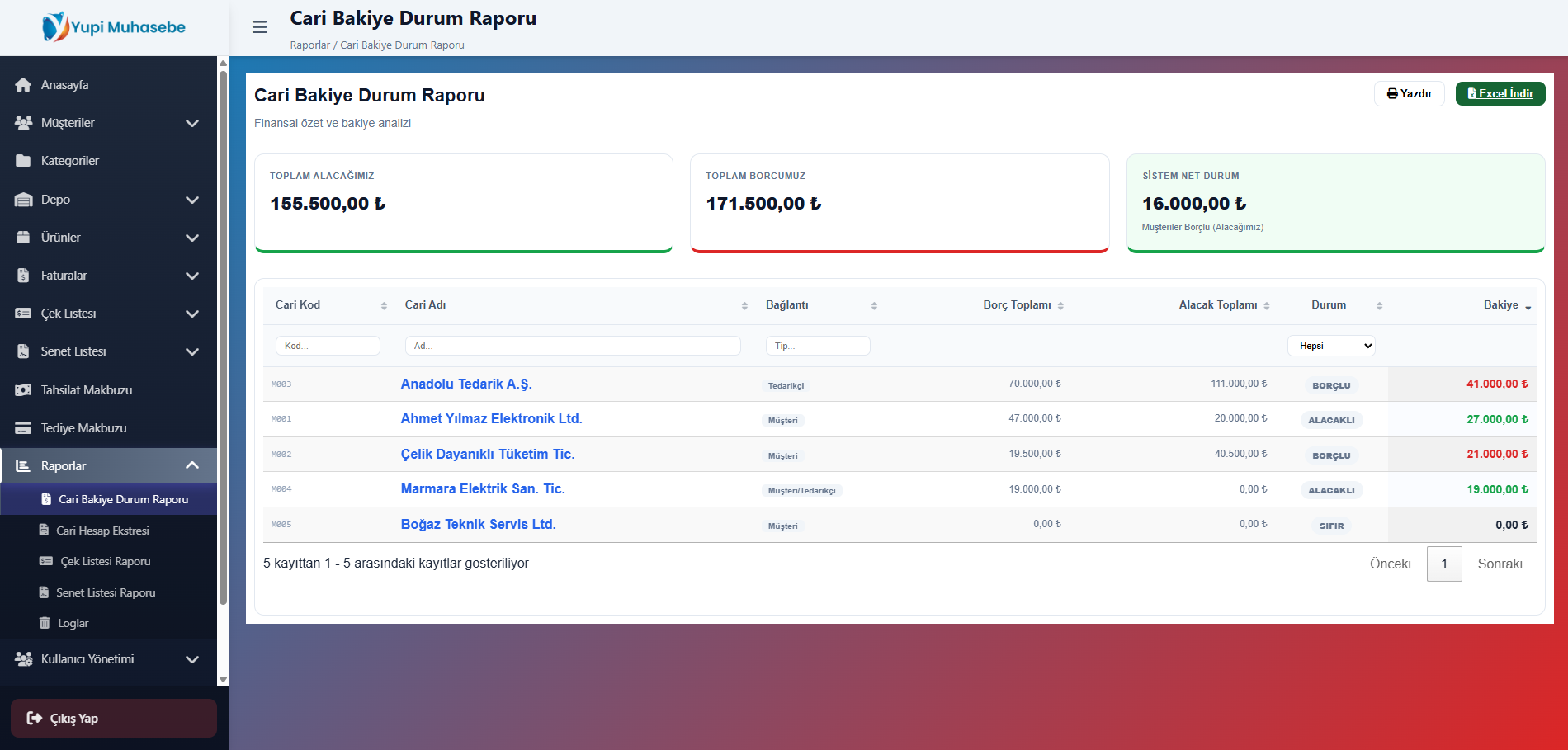
Task: Sort table by Cari Kod column
Action: tap(330, 305)
